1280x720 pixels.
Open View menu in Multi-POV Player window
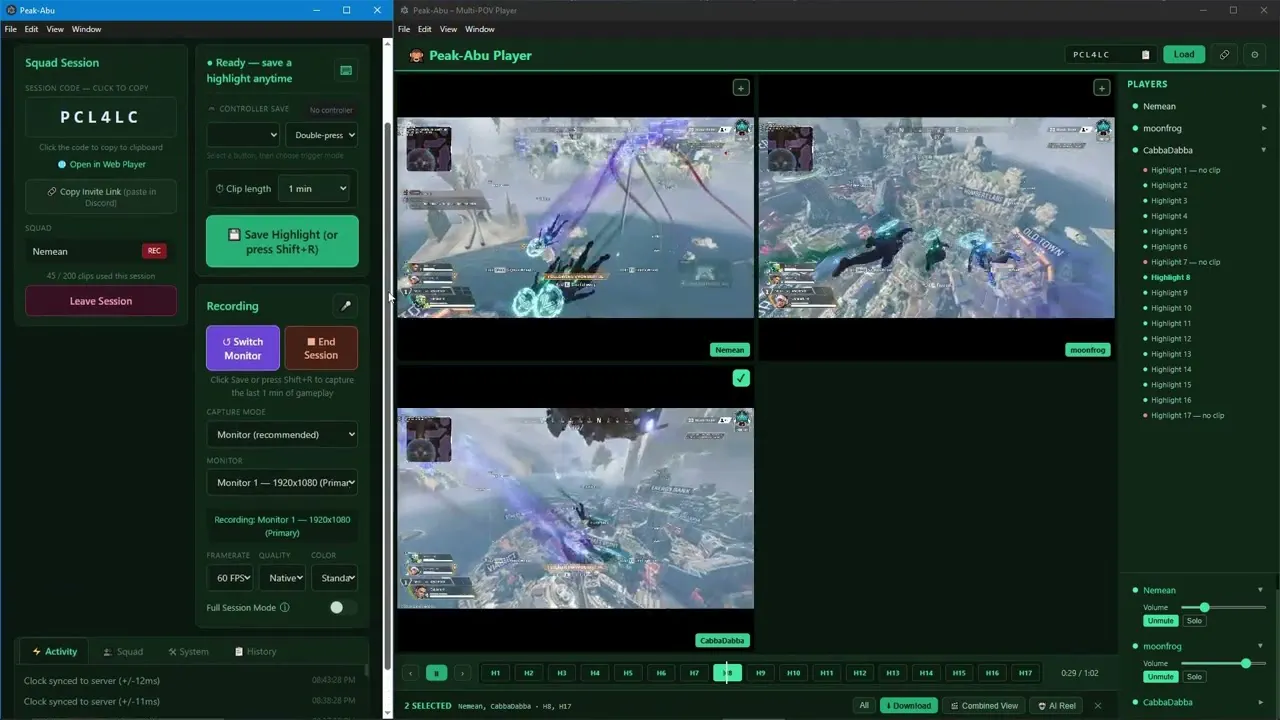pos(449,29)
